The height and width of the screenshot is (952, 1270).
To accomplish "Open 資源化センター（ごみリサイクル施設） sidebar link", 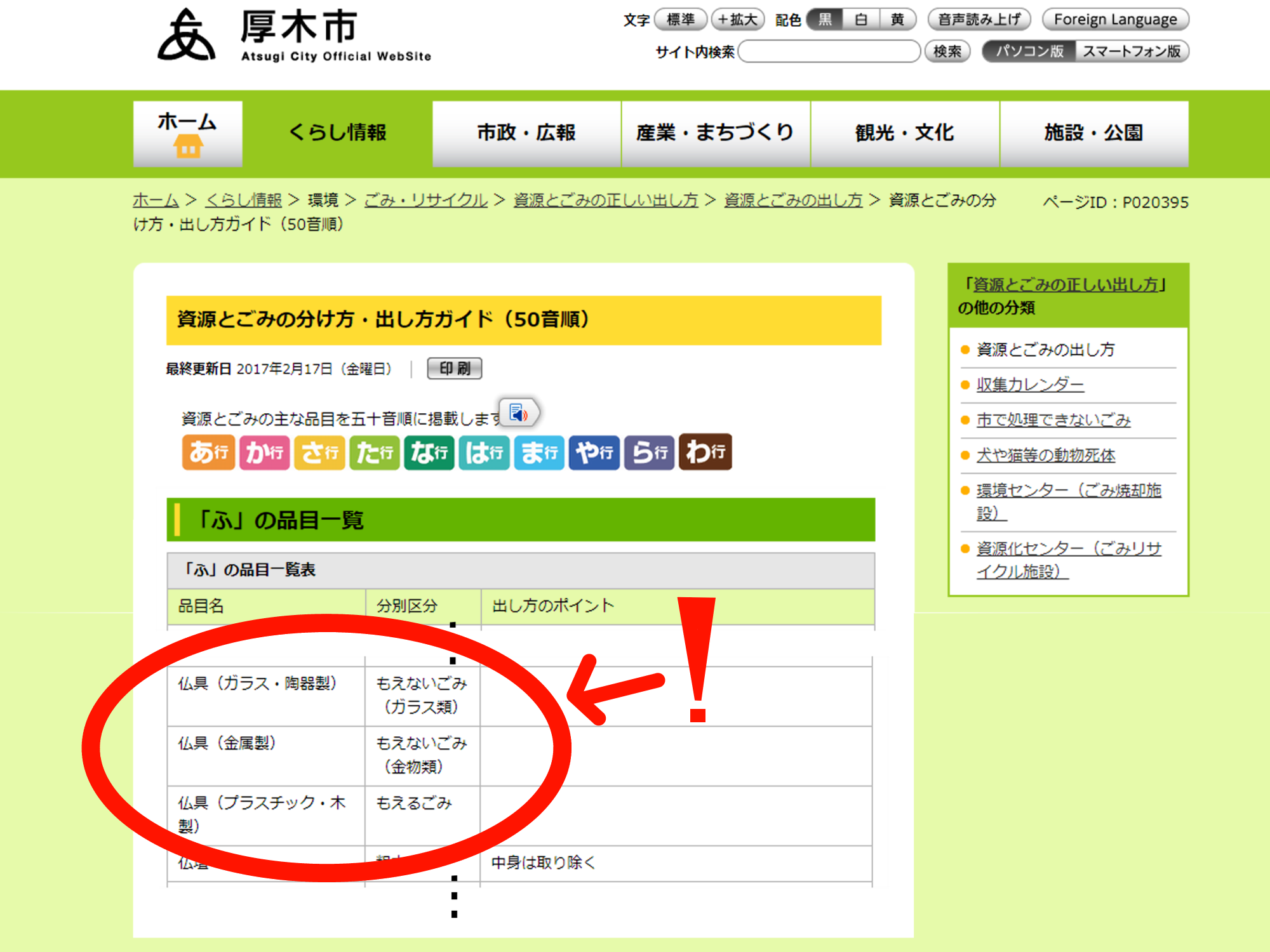I will coord(1069,560).
